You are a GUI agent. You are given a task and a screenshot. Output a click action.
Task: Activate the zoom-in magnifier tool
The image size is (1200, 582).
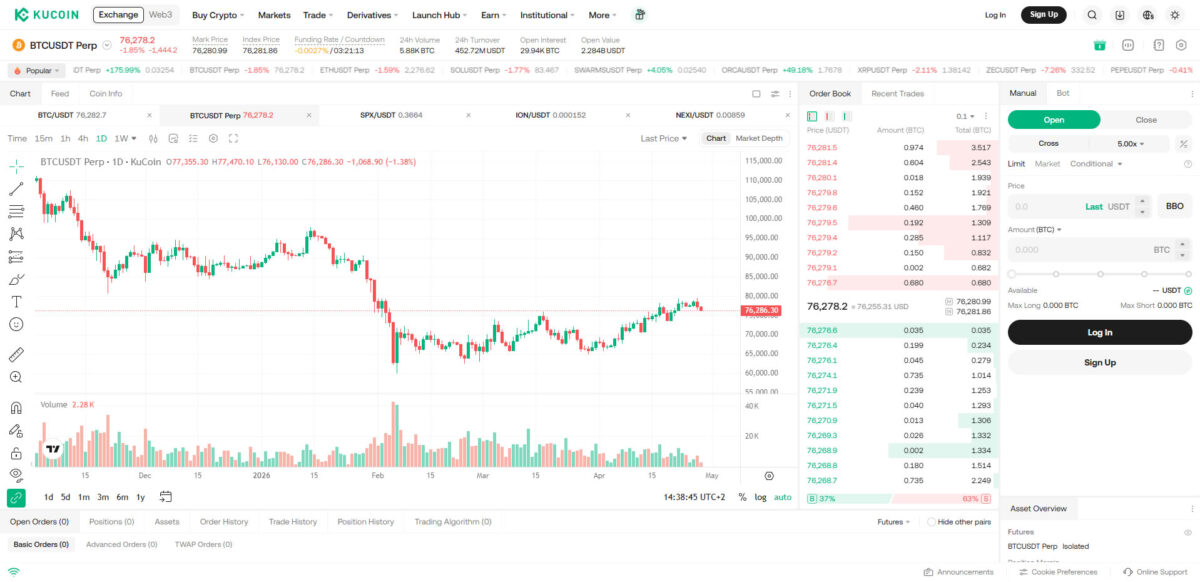click(16, 377)
